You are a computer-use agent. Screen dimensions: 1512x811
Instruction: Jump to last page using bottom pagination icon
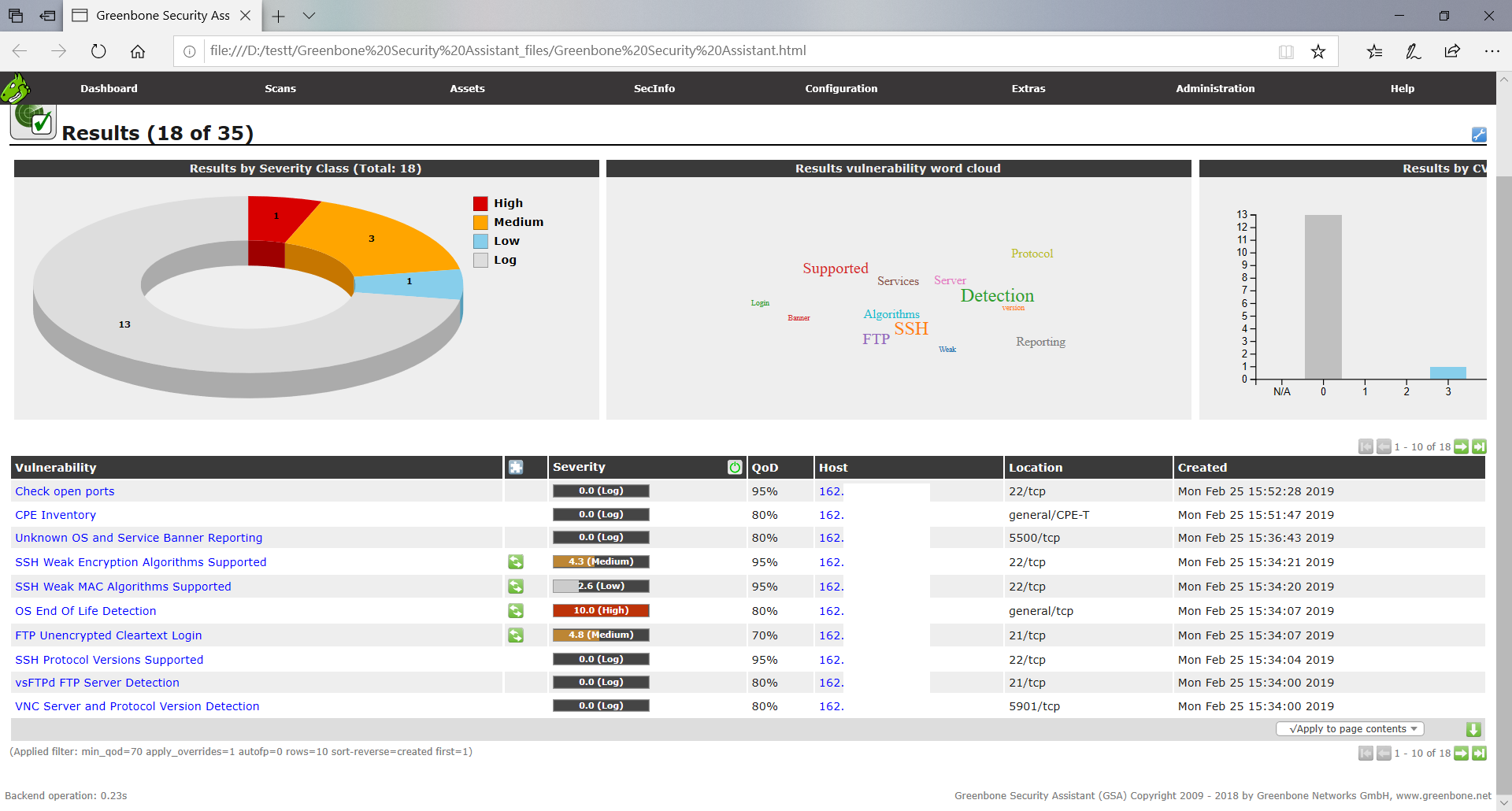click(1479, 754)
